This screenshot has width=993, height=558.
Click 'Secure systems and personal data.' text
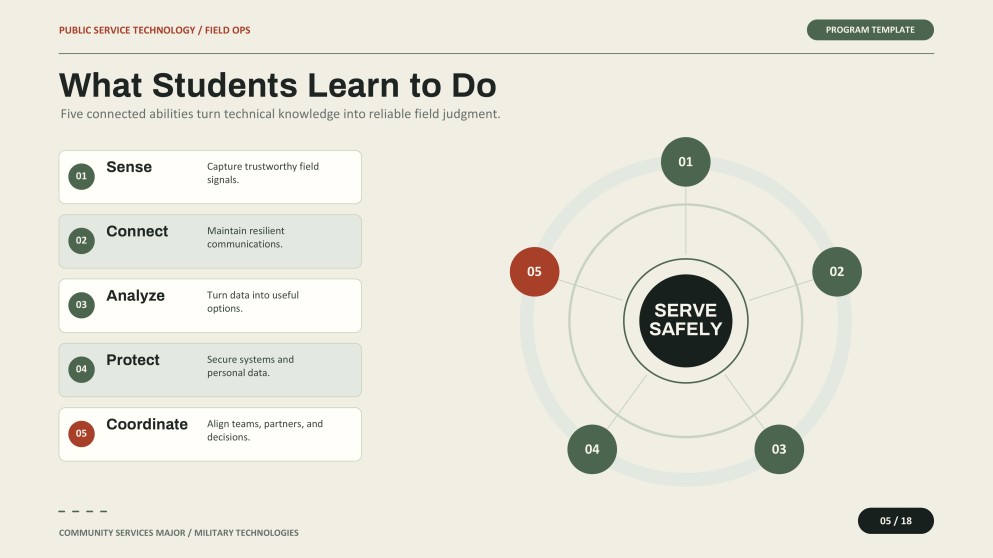(x=250, y=366)
